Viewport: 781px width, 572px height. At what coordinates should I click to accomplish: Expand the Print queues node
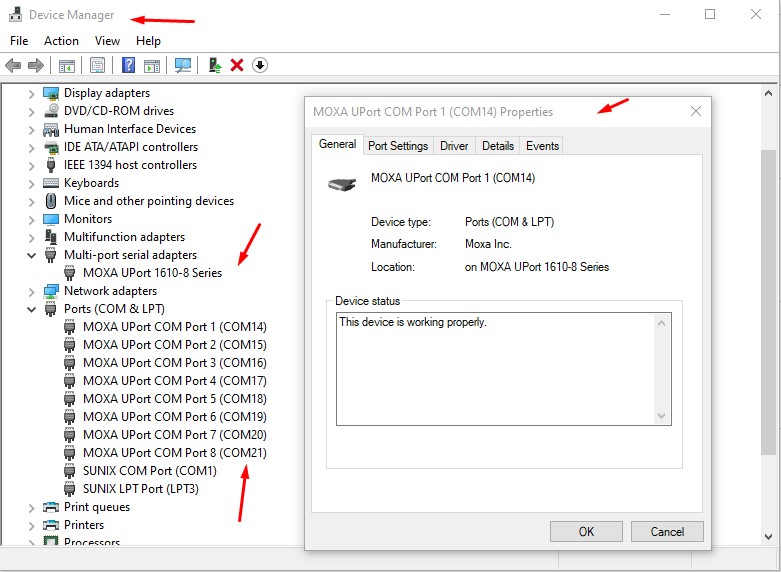[x=31, y=507]
